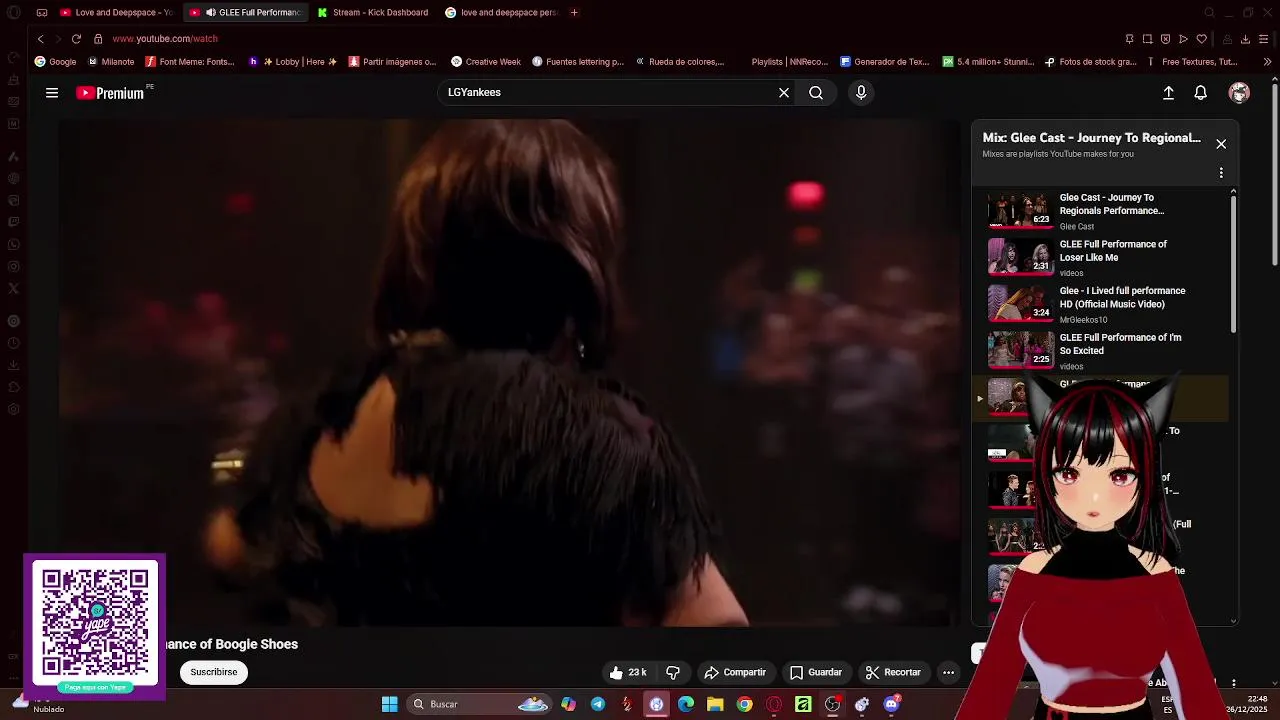Select the GLEE Full Performance tab
Viewport: 1280px width, 720px height.
[246, 13]
